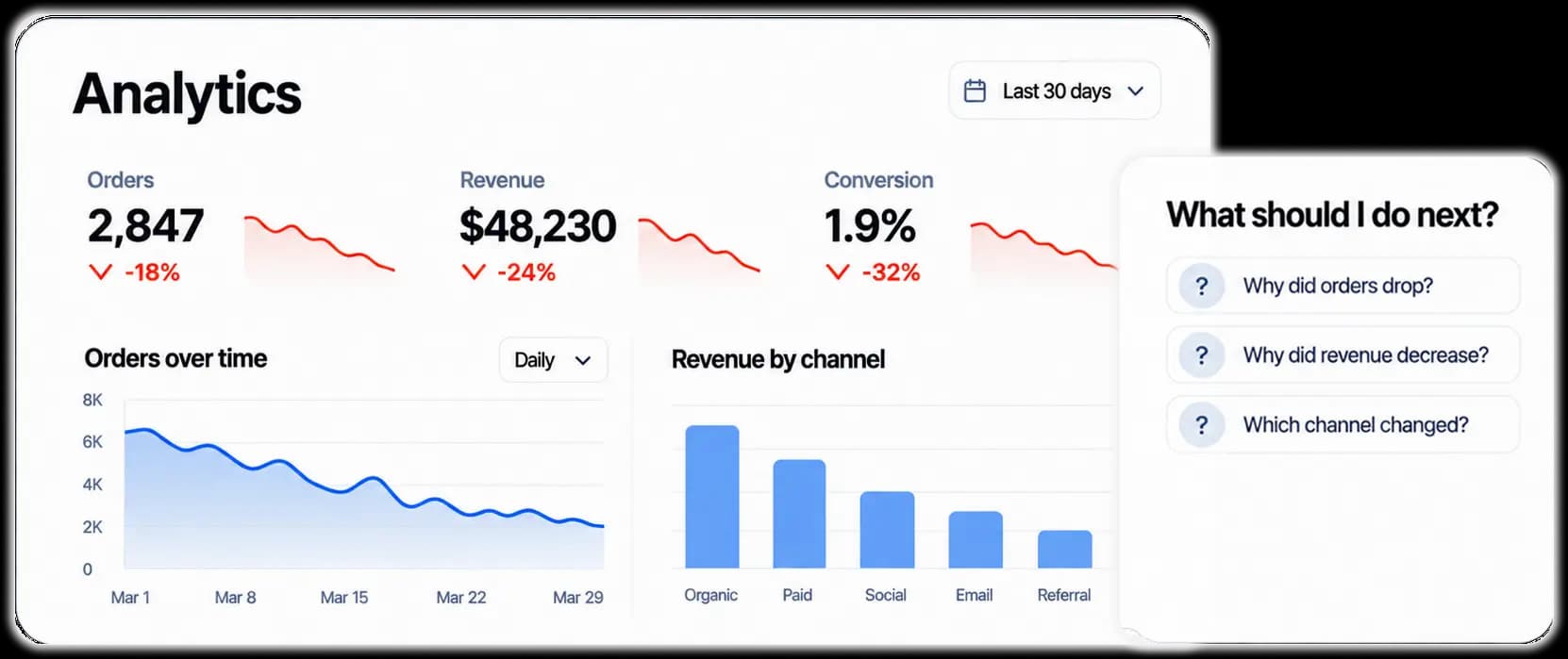Viewport: 1568px width, 659px height.
Task: Click the Email bar in Revenue by channel
Action: click(976, 540)
